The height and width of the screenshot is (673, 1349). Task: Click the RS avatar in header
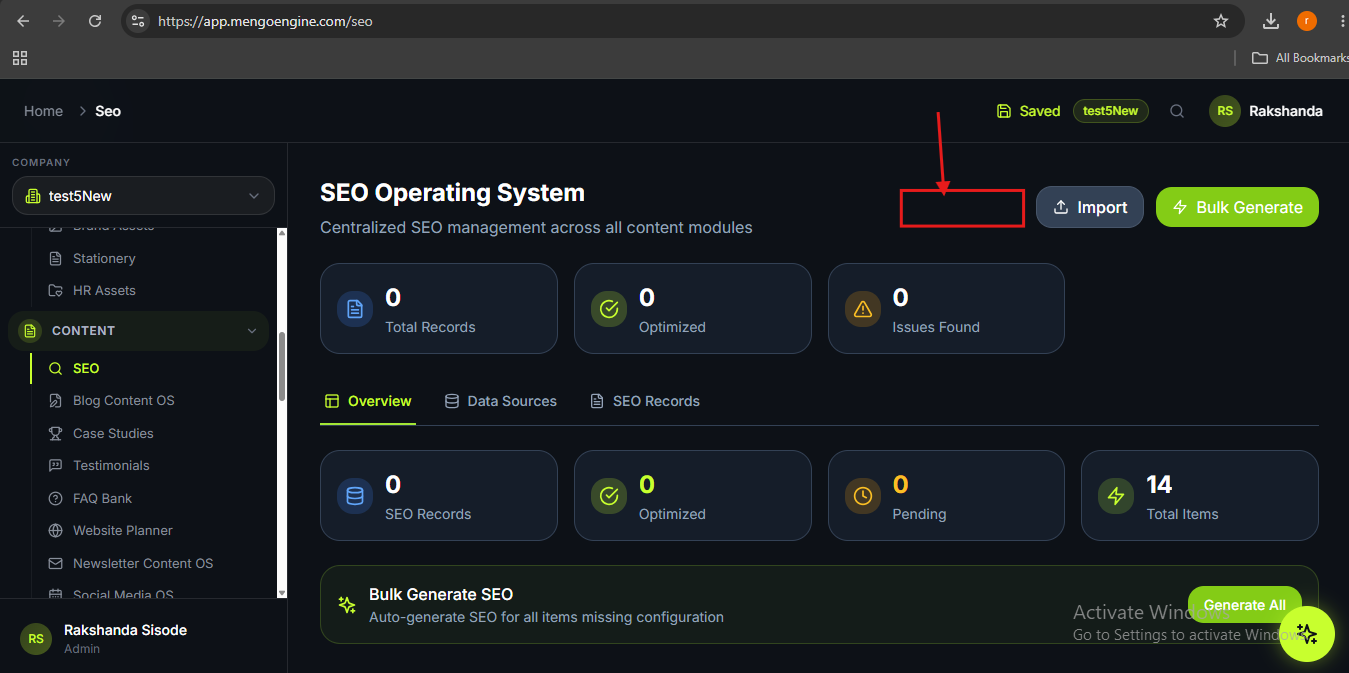click(1225, 111)
